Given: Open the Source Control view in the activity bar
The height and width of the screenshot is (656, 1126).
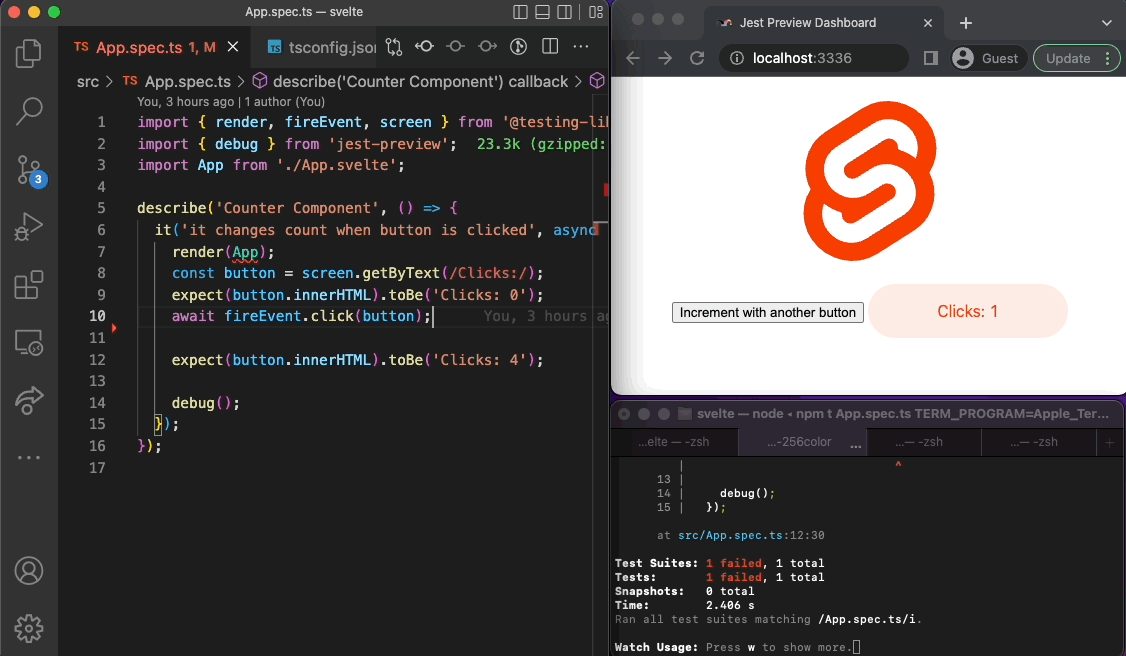Looking at the screenshot, I should (x=28, y=168).
